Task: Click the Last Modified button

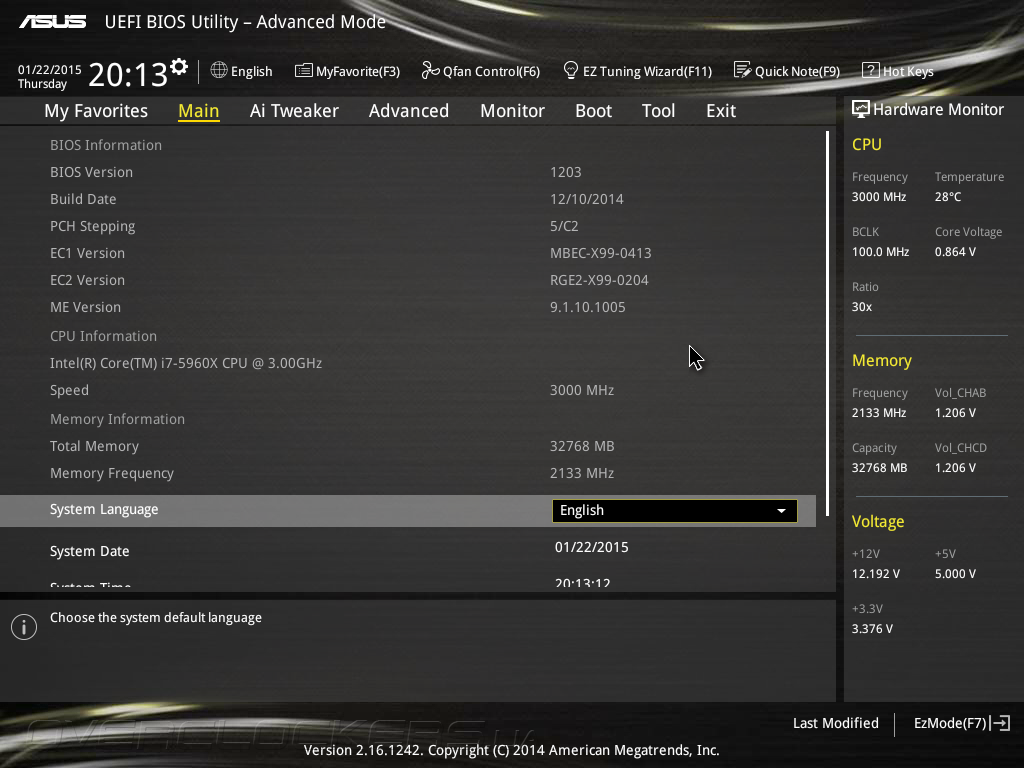Action: point(835,723)
